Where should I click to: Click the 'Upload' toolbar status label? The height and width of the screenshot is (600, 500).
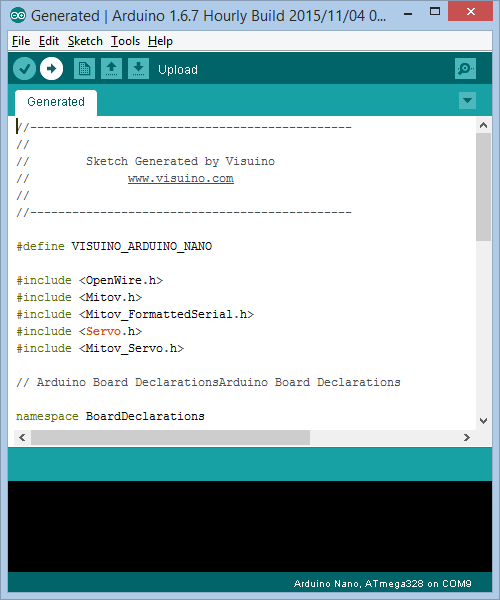(x=178, y=70)
